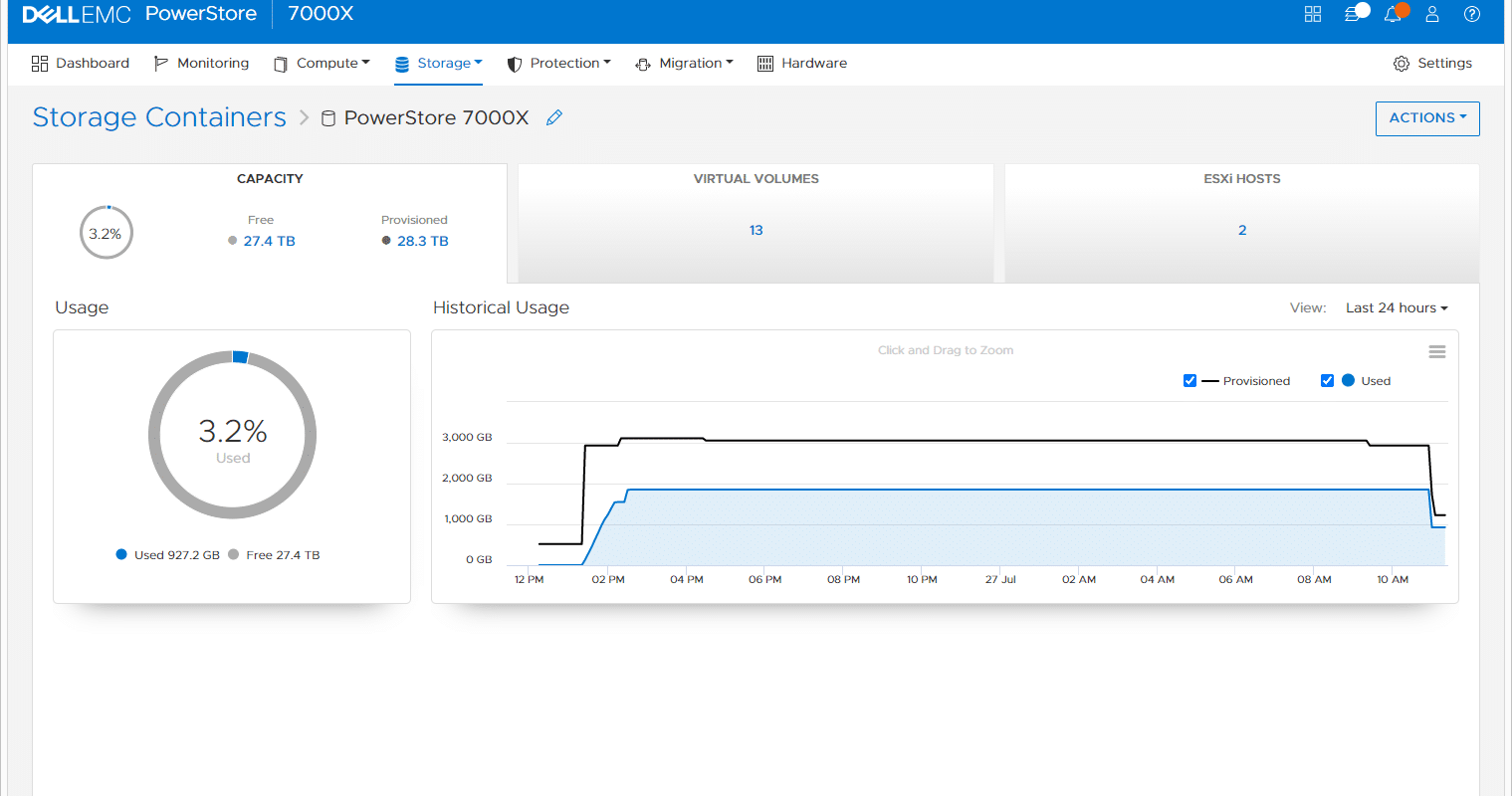The height and width of the screenshot is (796, 1512).
Task: Click the Hardware rack icon
Action: pyautogui.click(x=765, y=64)
